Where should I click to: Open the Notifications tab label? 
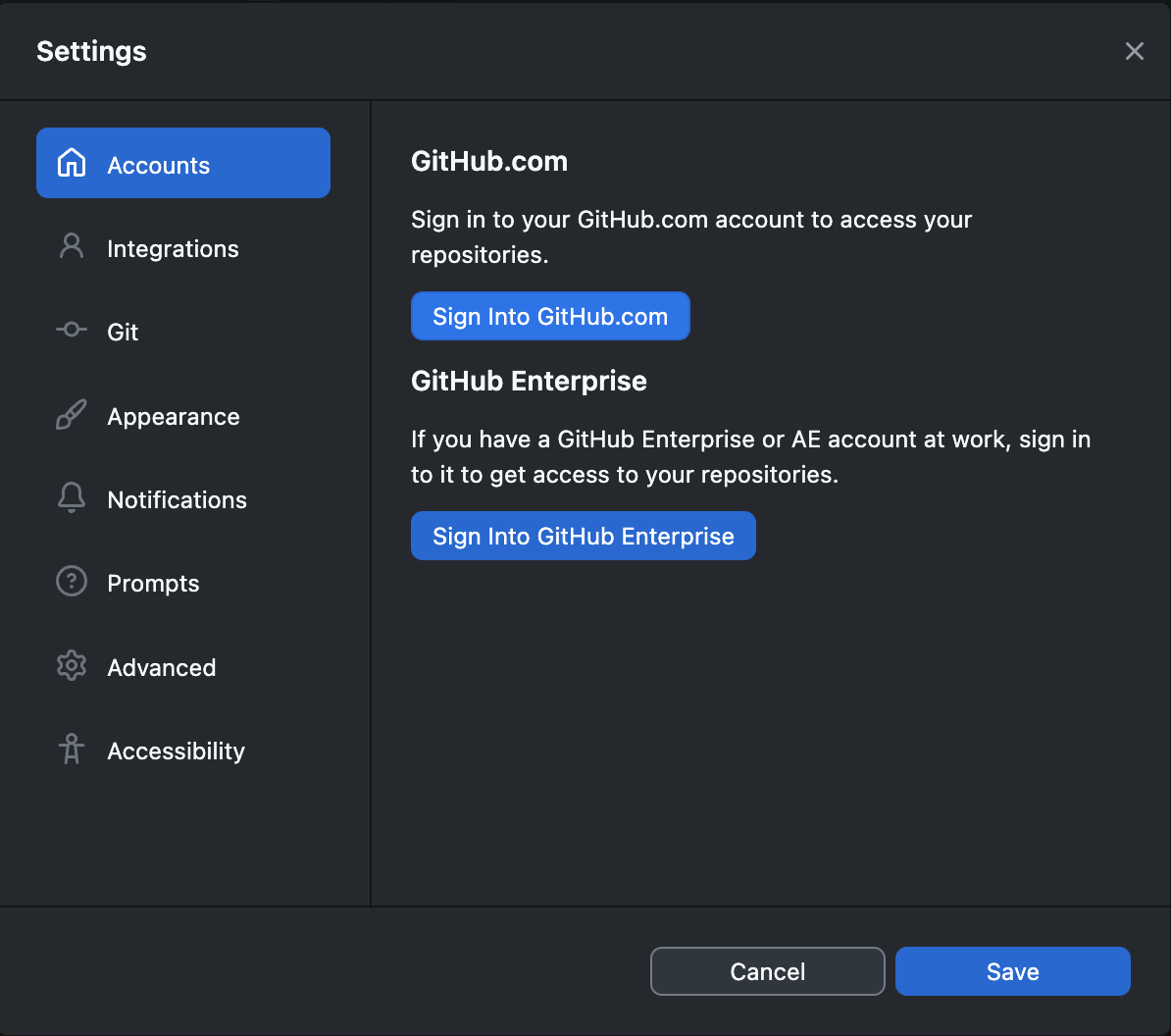[x=177, y=499]
